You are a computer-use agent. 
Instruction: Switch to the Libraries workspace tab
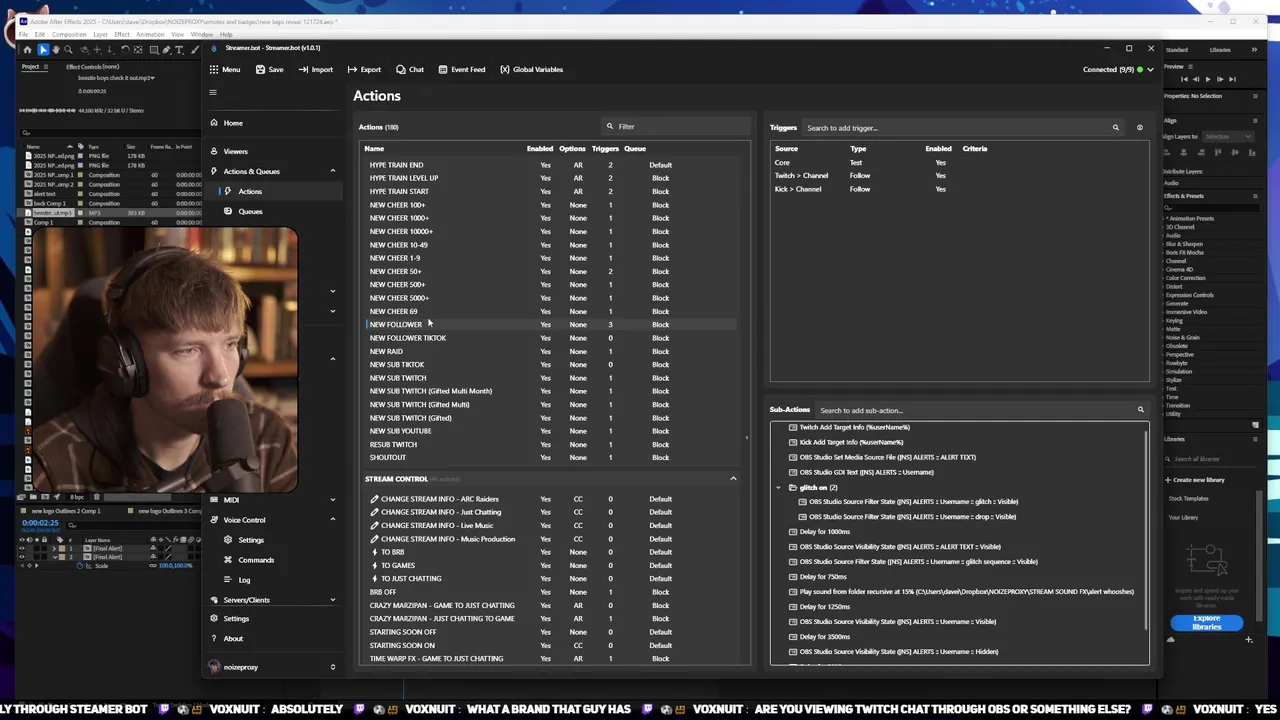coord(1220,50)
